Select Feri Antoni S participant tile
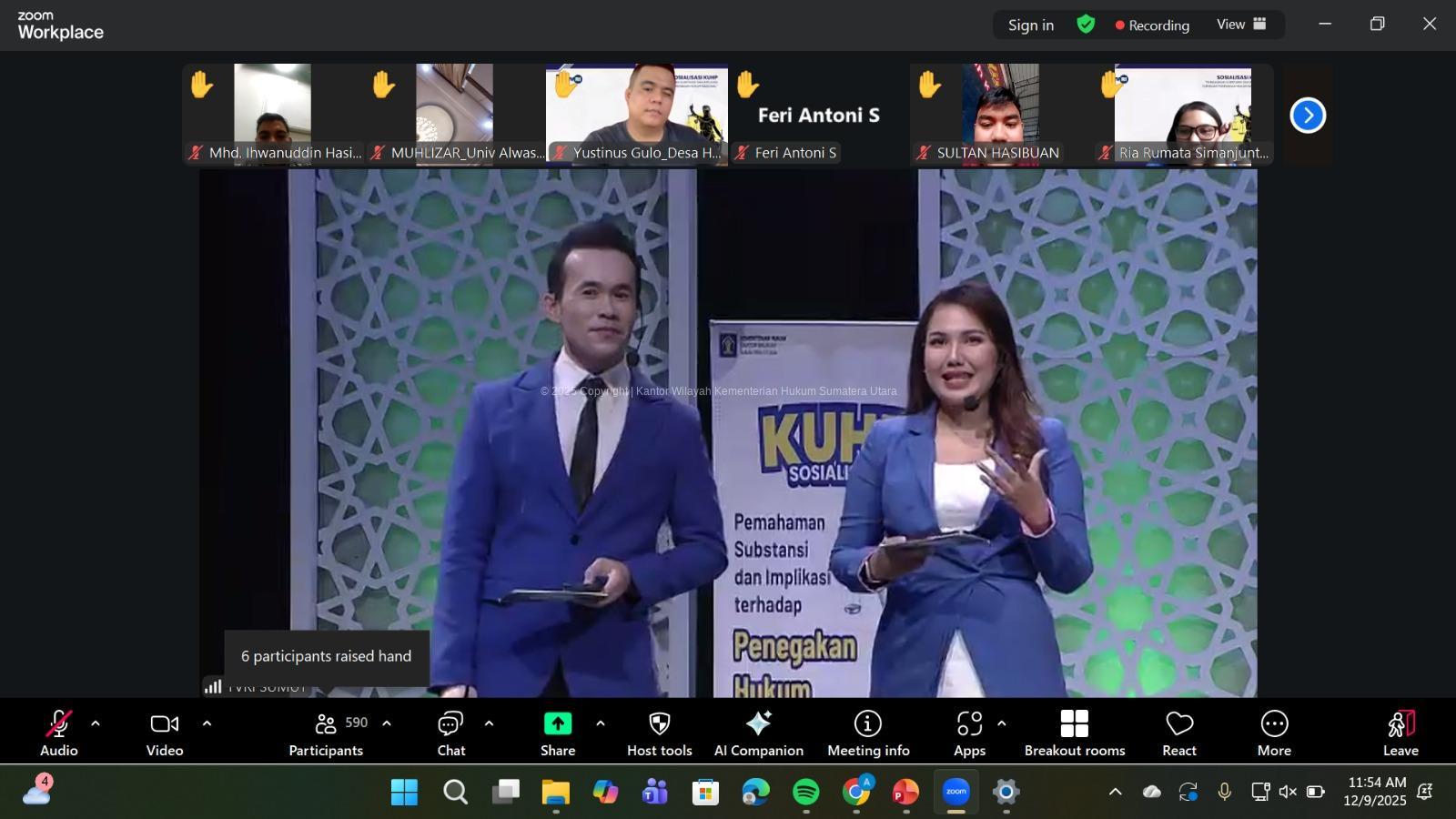The height and width of the screenshot is (819, 1456). 819,115
